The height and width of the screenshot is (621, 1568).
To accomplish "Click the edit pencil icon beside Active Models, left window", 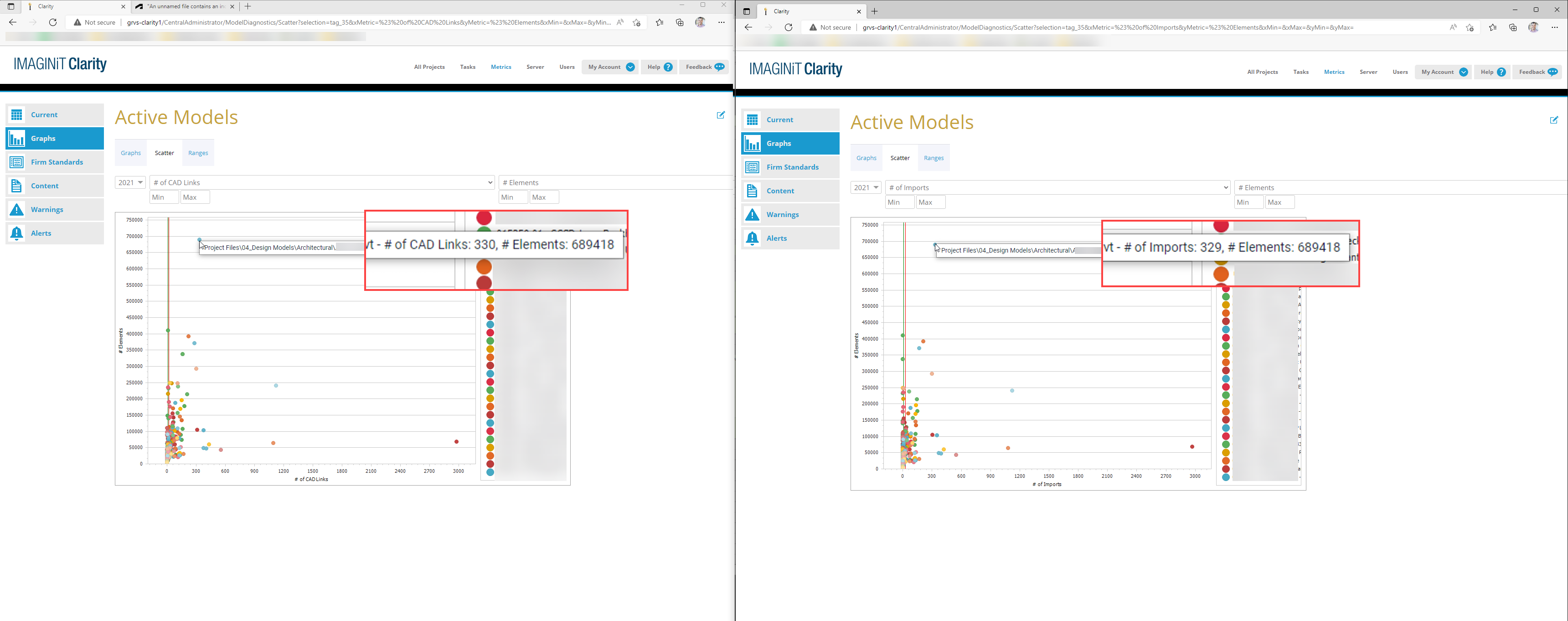I will [x=721, y=115].
